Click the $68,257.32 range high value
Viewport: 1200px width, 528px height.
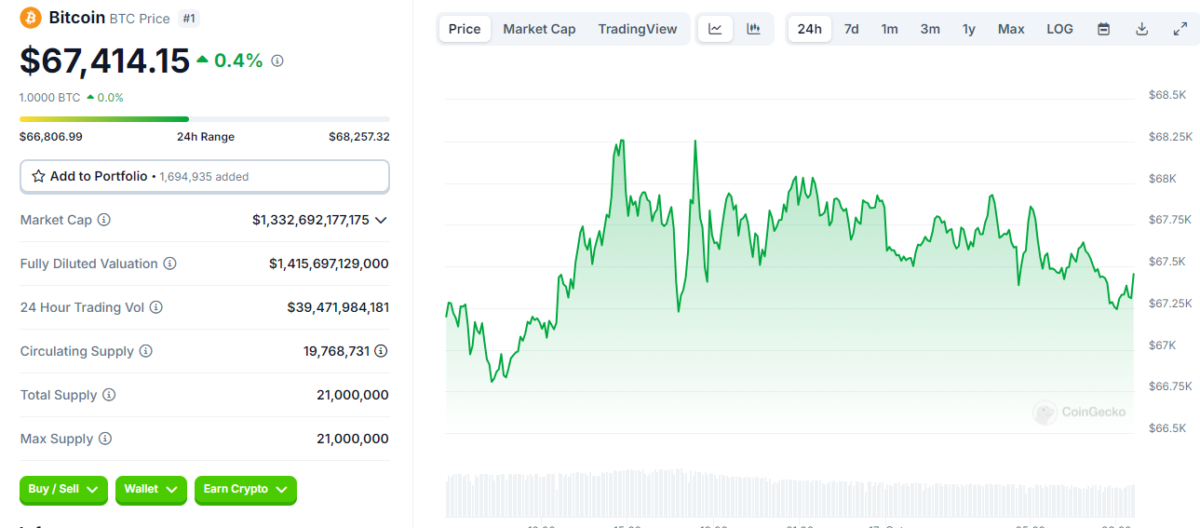[x=359, y=137]
